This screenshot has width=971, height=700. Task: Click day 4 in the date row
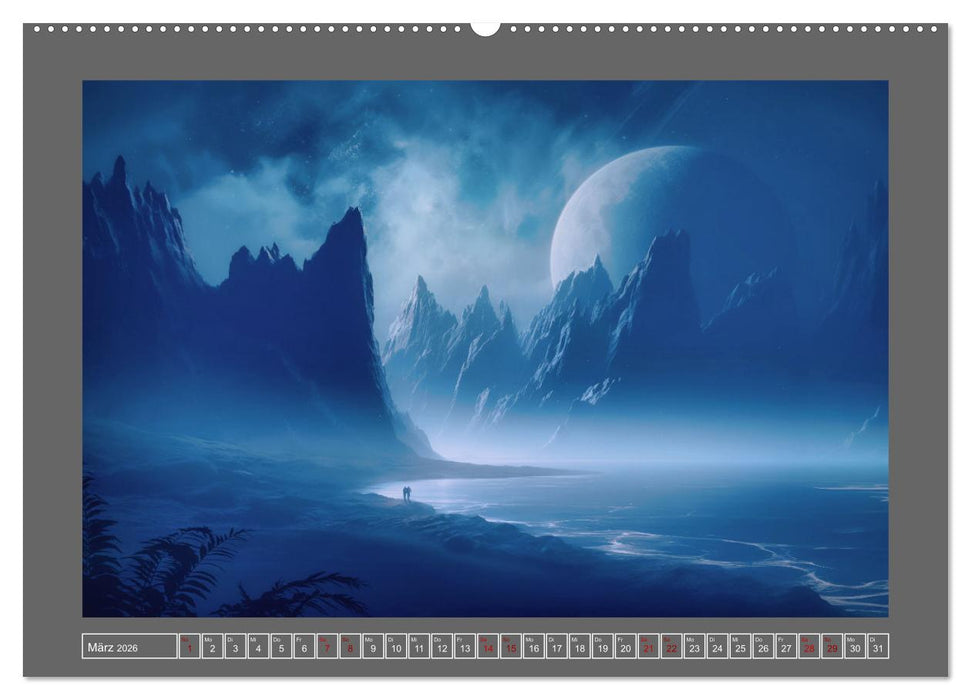pos(258,647)
